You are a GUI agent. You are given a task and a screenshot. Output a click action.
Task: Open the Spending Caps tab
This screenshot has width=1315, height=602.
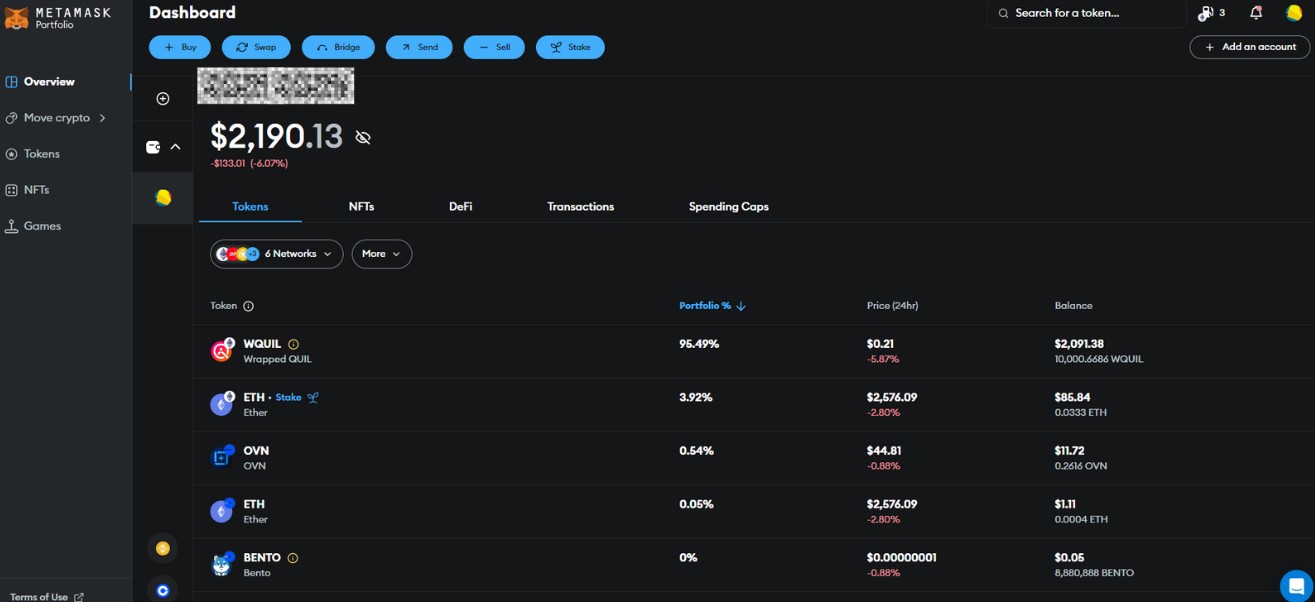728,206
